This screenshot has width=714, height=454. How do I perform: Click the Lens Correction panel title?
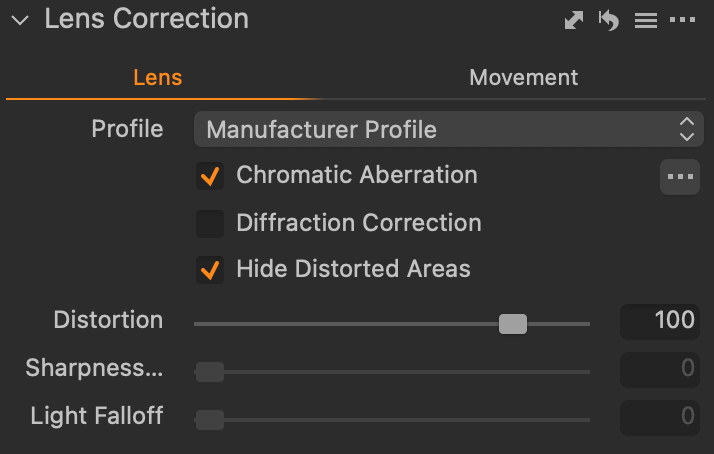coord(147,19)
